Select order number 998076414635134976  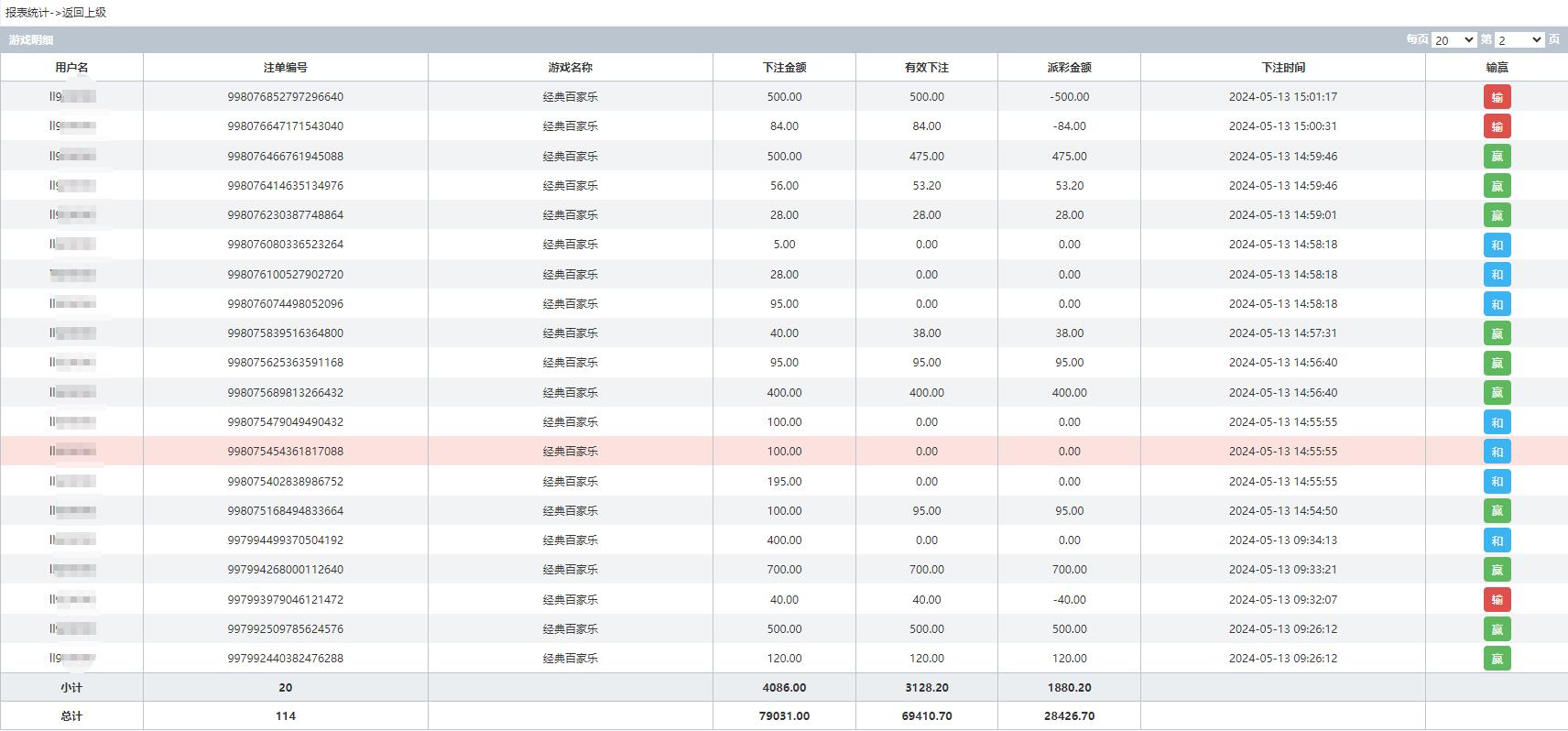[x=286, y=186]
